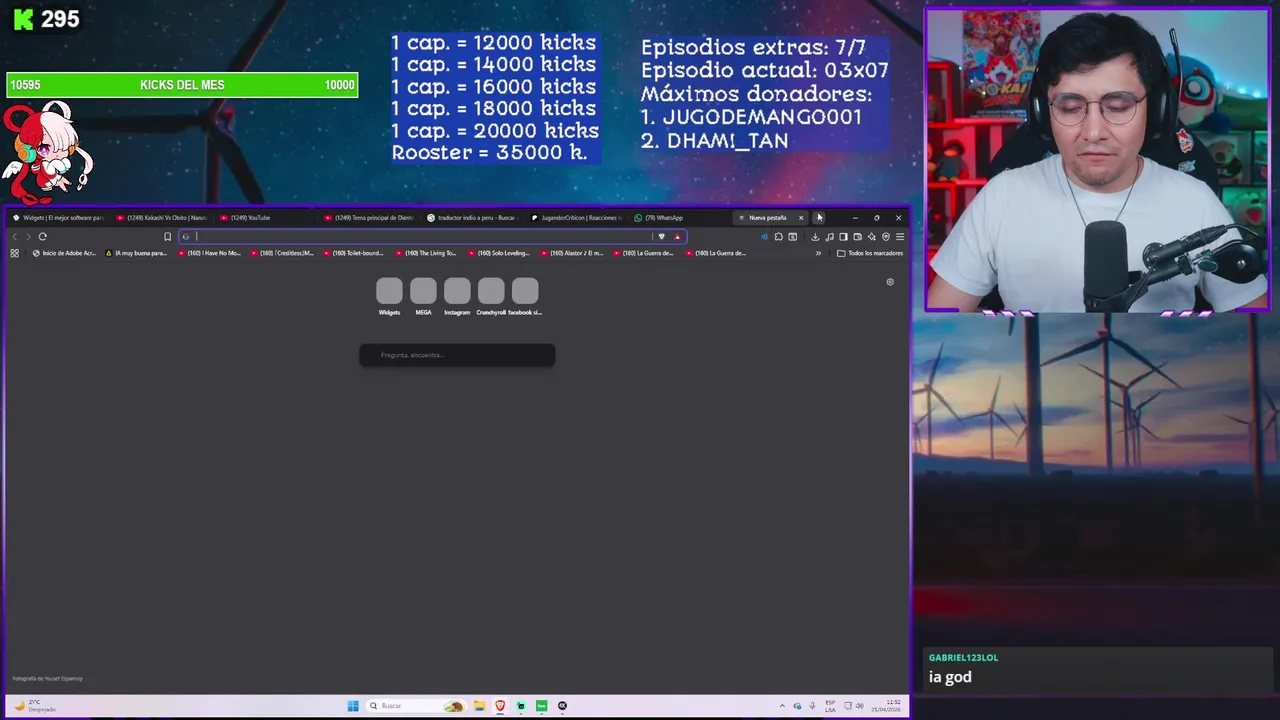
Task: Expand hidden bookmarks chevron
Action: 818,253
